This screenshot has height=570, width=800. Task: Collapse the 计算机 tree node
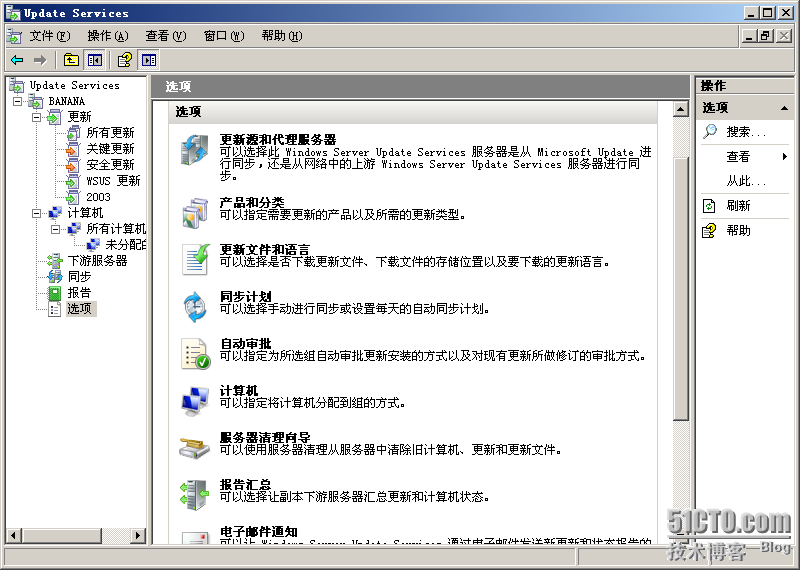pos(36,213)
